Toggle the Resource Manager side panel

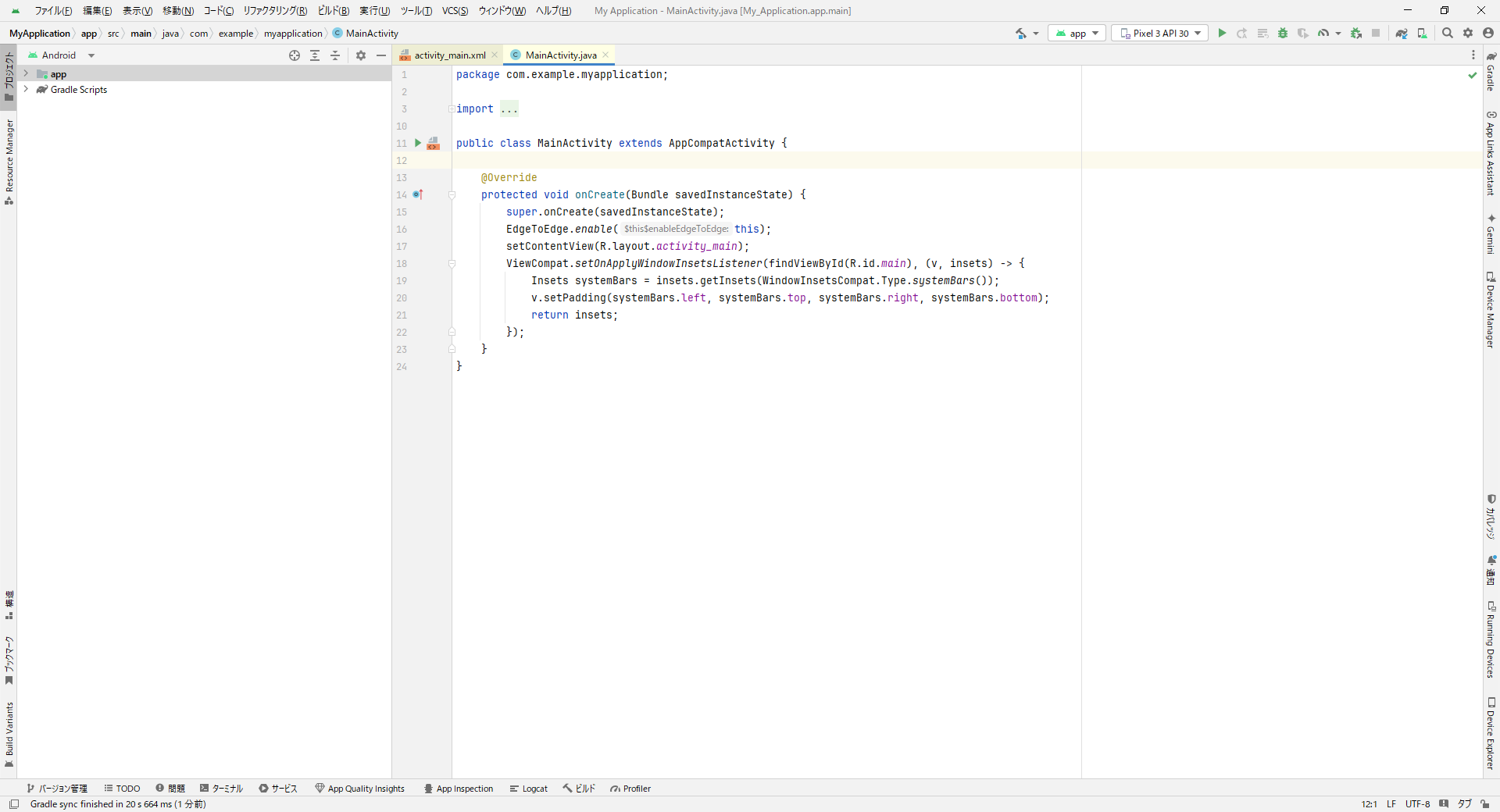coord(9,162)
